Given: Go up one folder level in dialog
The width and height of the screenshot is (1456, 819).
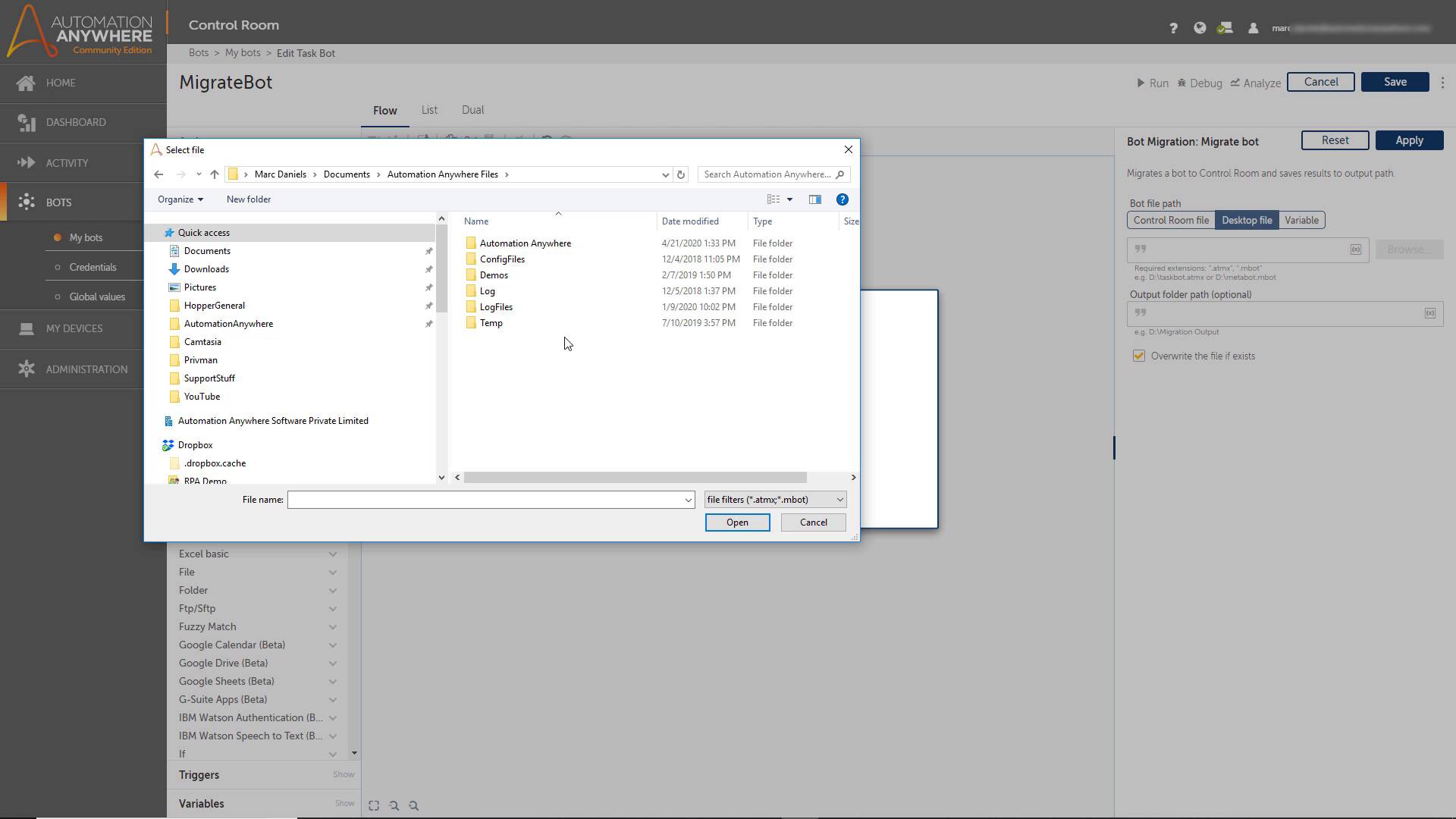Looking at the screenshot, I should point(215,174).
